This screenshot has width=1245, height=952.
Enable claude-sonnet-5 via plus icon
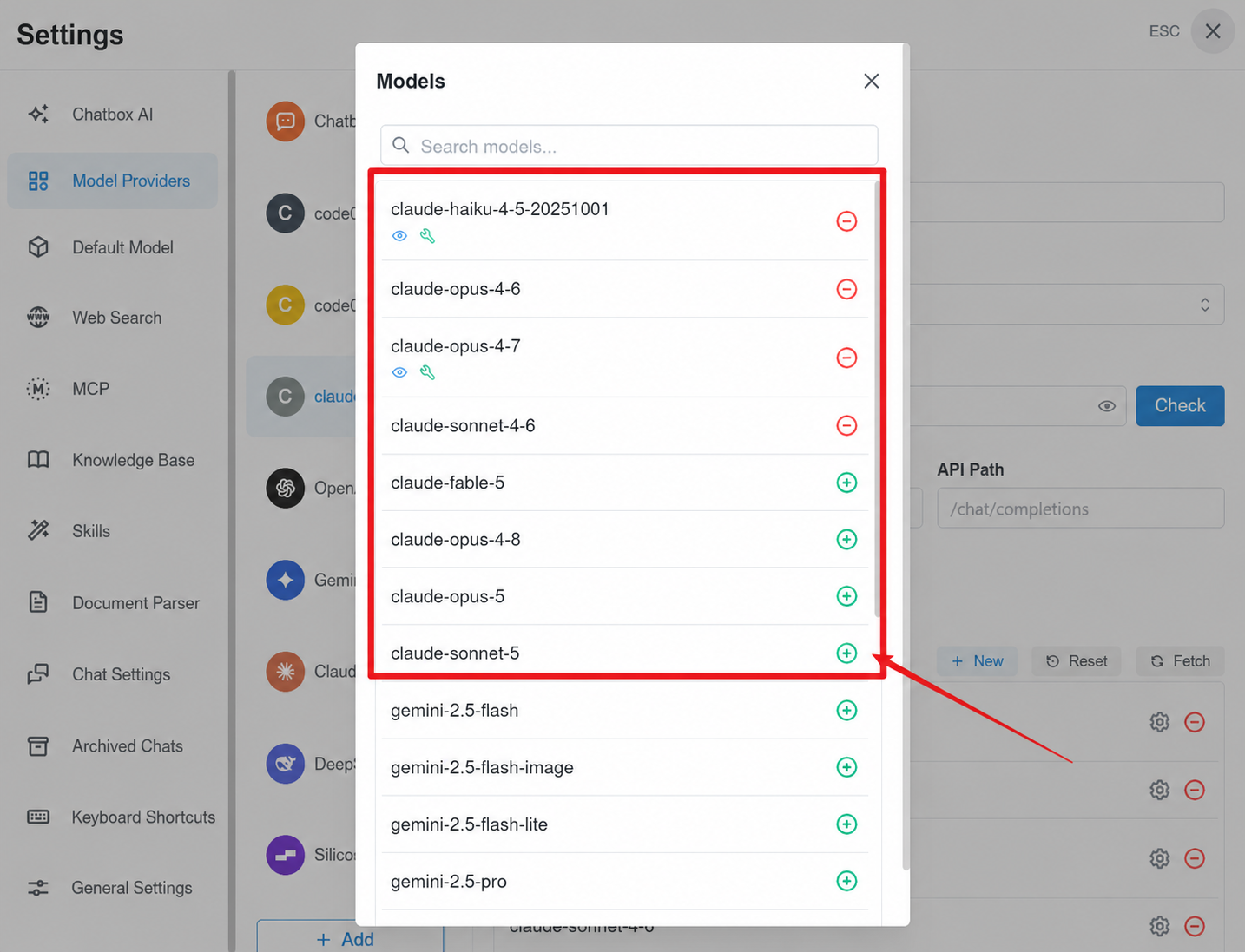[846, 653]
